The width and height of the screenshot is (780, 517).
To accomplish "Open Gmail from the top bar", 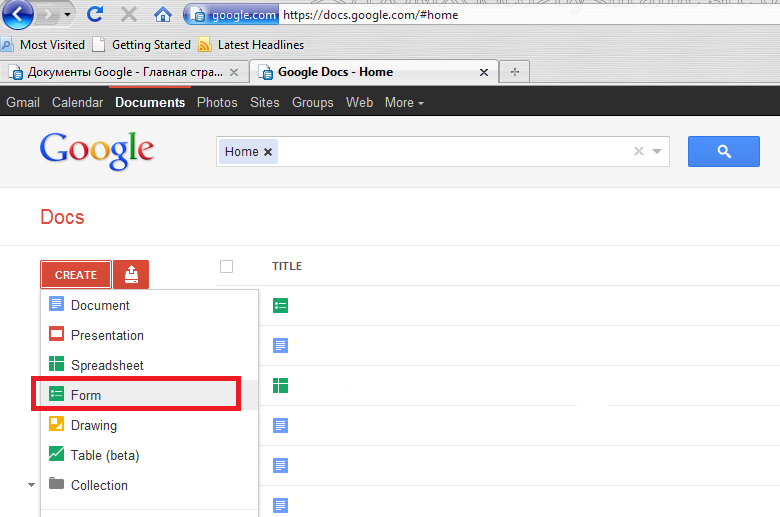I will (23, 103).
